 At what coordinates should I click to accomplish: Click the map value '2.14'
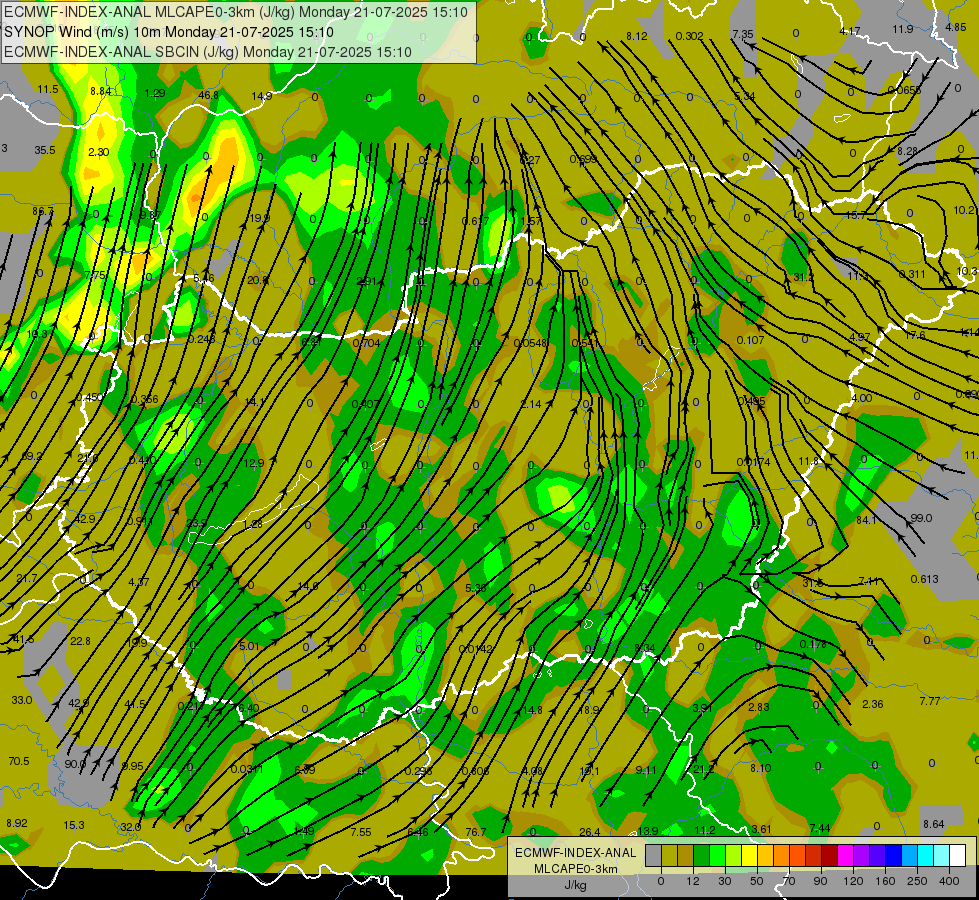point(531,404)
